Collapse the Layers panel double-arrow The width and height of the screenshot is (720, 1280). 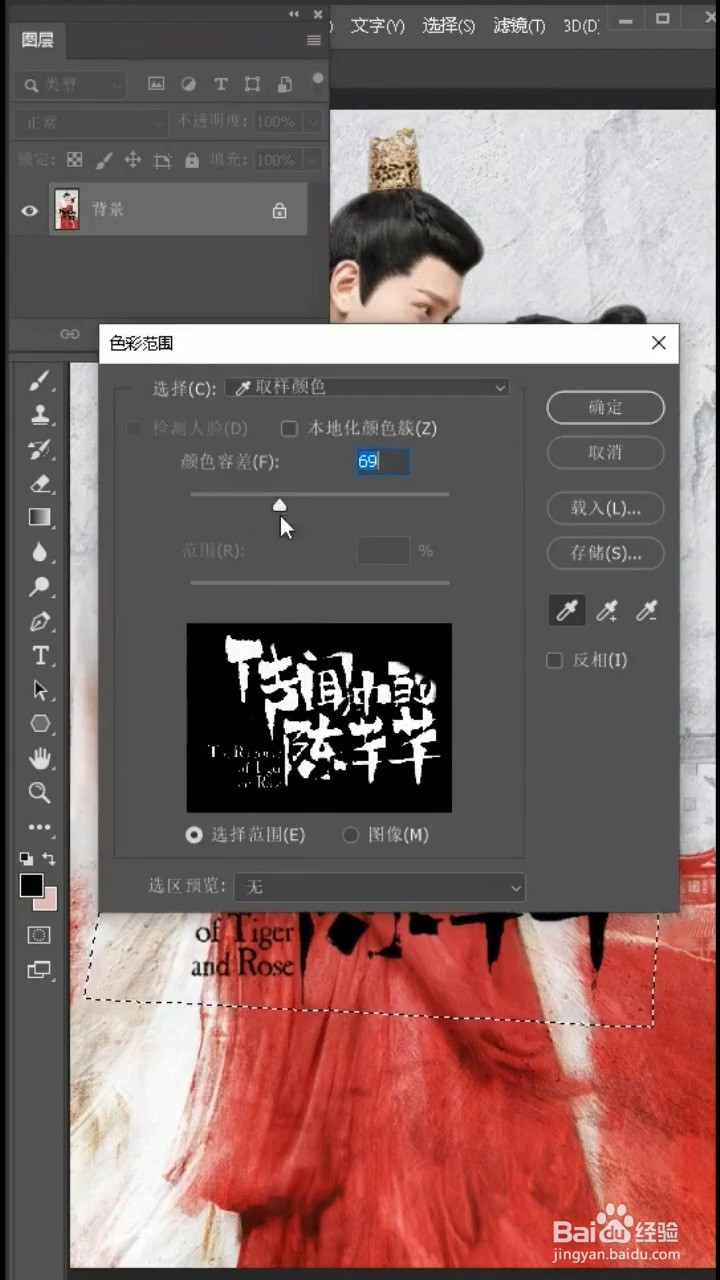pos(294,14)
